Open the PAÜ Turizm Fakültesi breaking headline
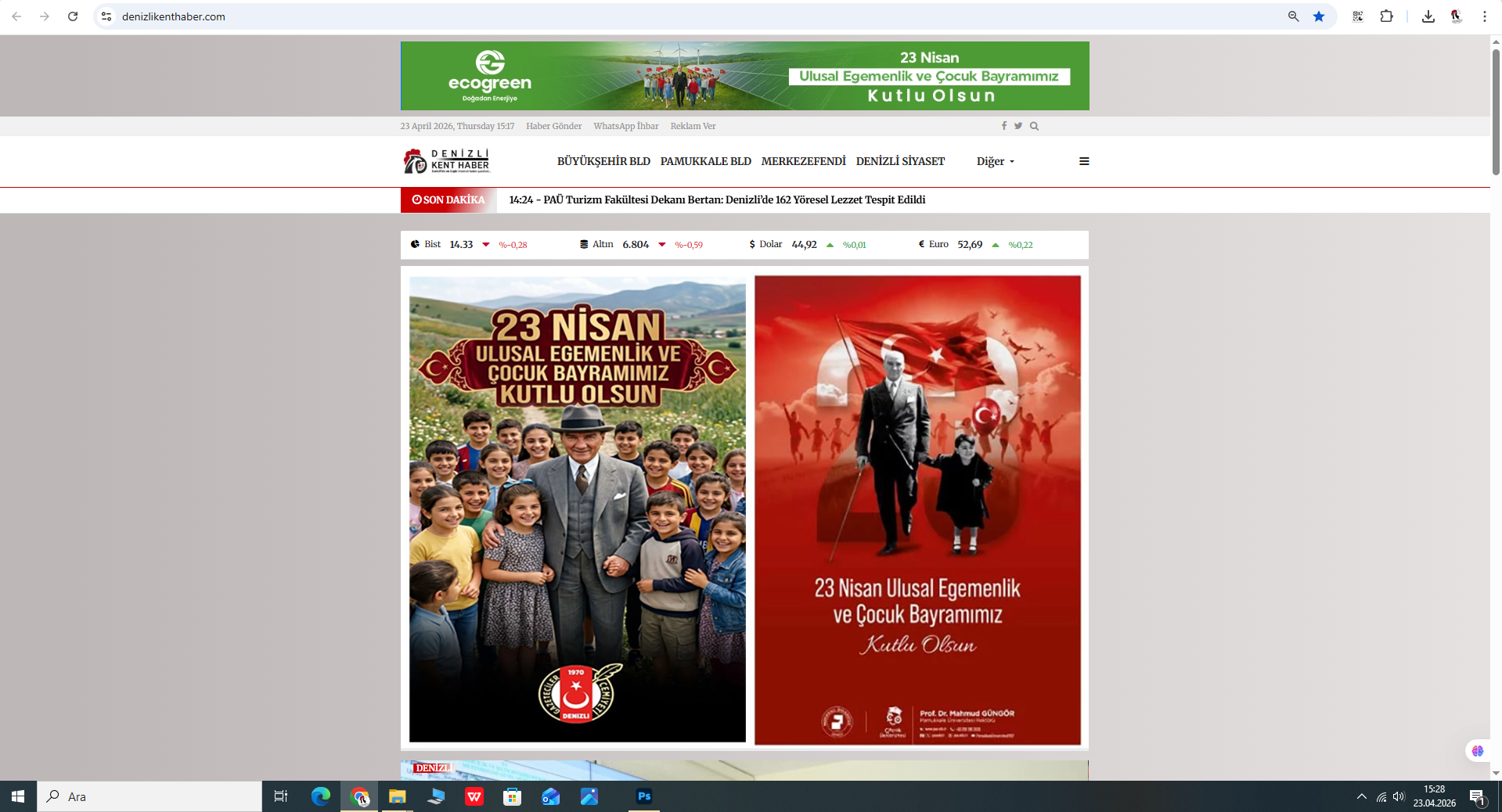The width and height of the screenshot is (1502, 812). click(717, 199)
